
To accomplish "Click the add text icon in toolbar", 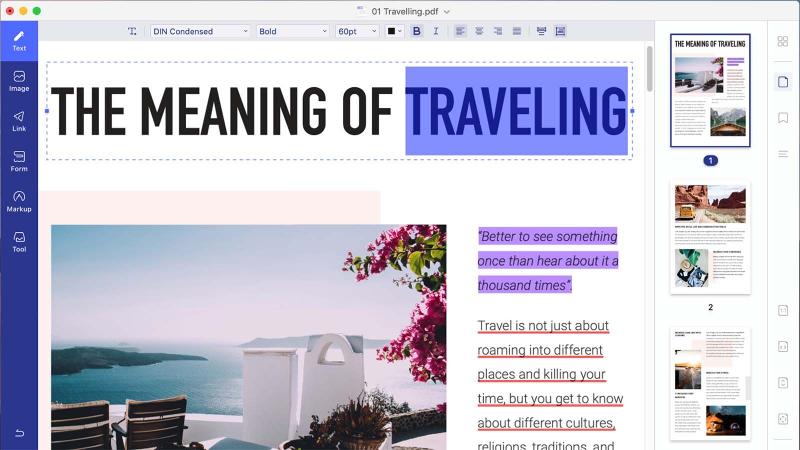I will tap(132, 31).
